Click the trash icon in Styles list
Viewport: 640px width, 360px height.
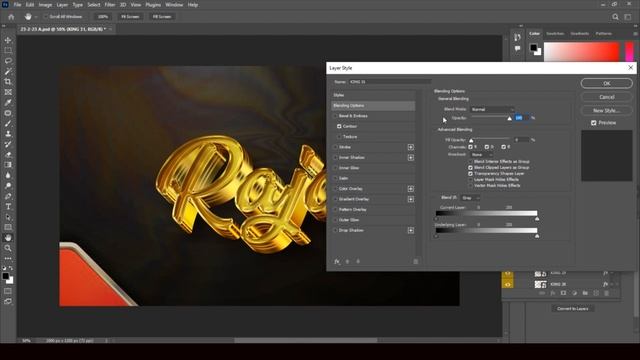[x=416, y=262]
